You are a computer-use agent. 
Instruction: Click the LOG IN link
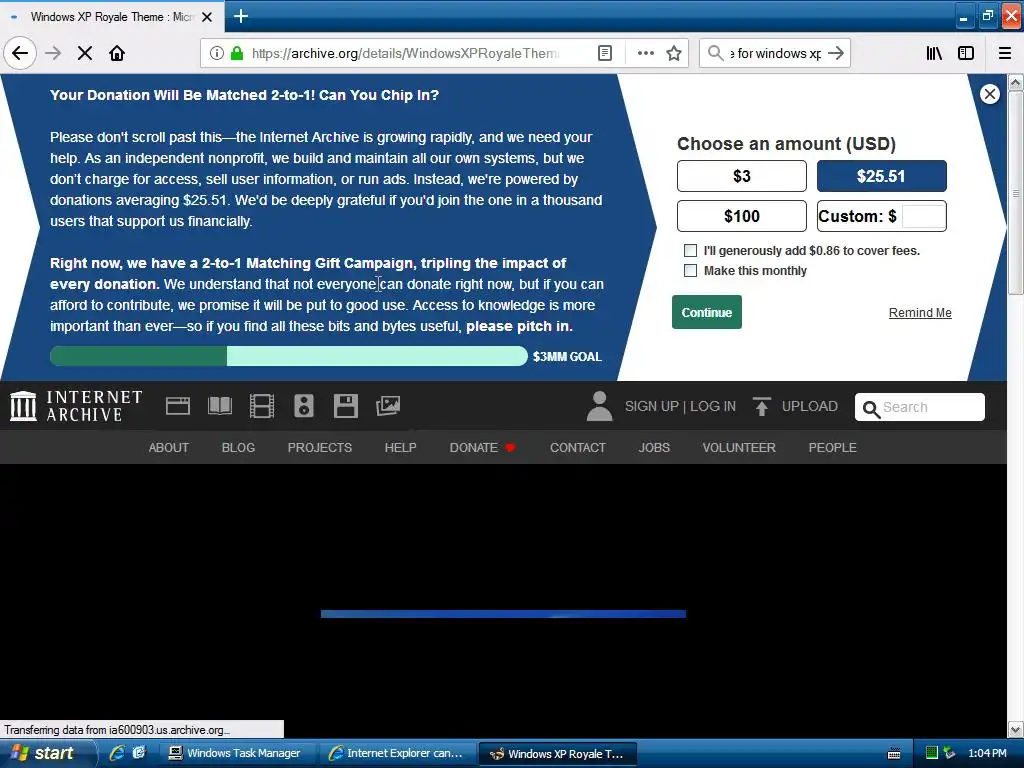712,406
